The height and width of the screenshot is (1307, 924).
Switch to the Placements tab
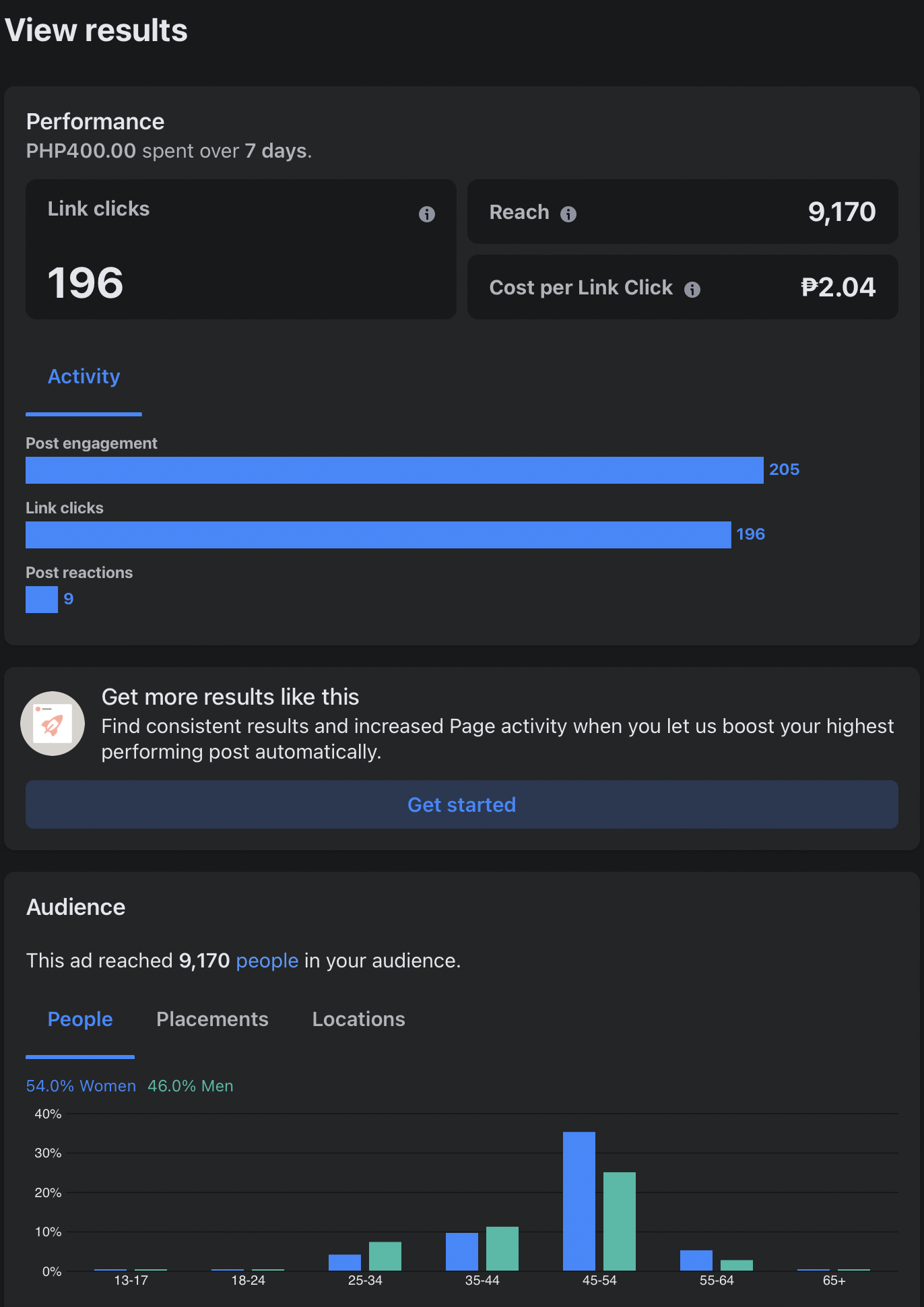coord(212,1019)
